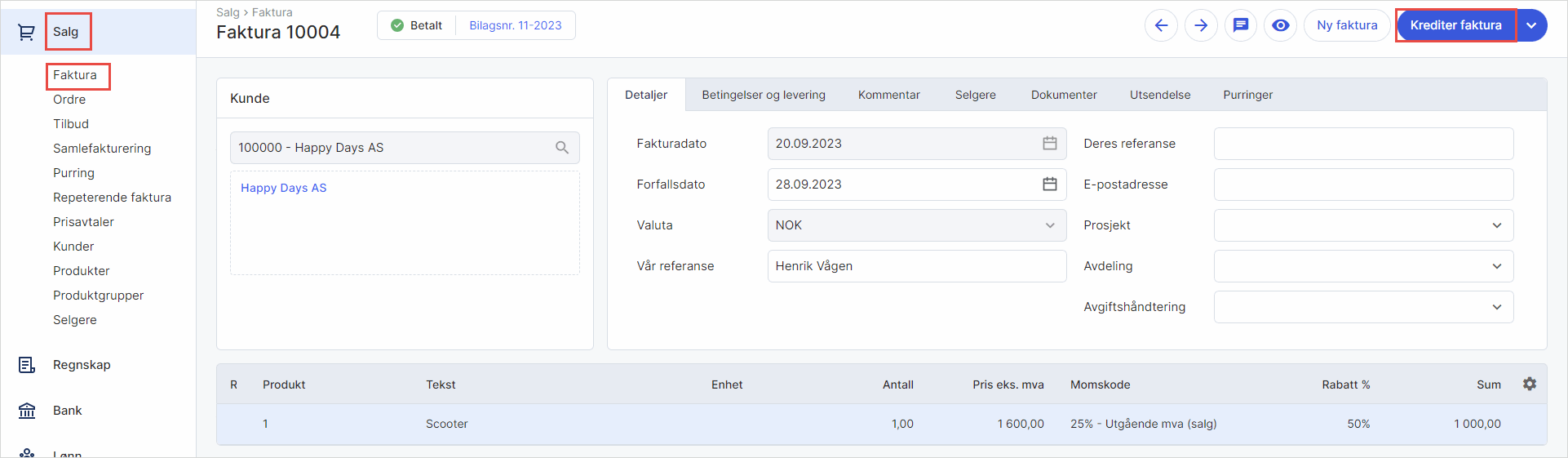Click the customer search magnifier icon
Screen dimensions: 1568x458
[x=562, y=148]
